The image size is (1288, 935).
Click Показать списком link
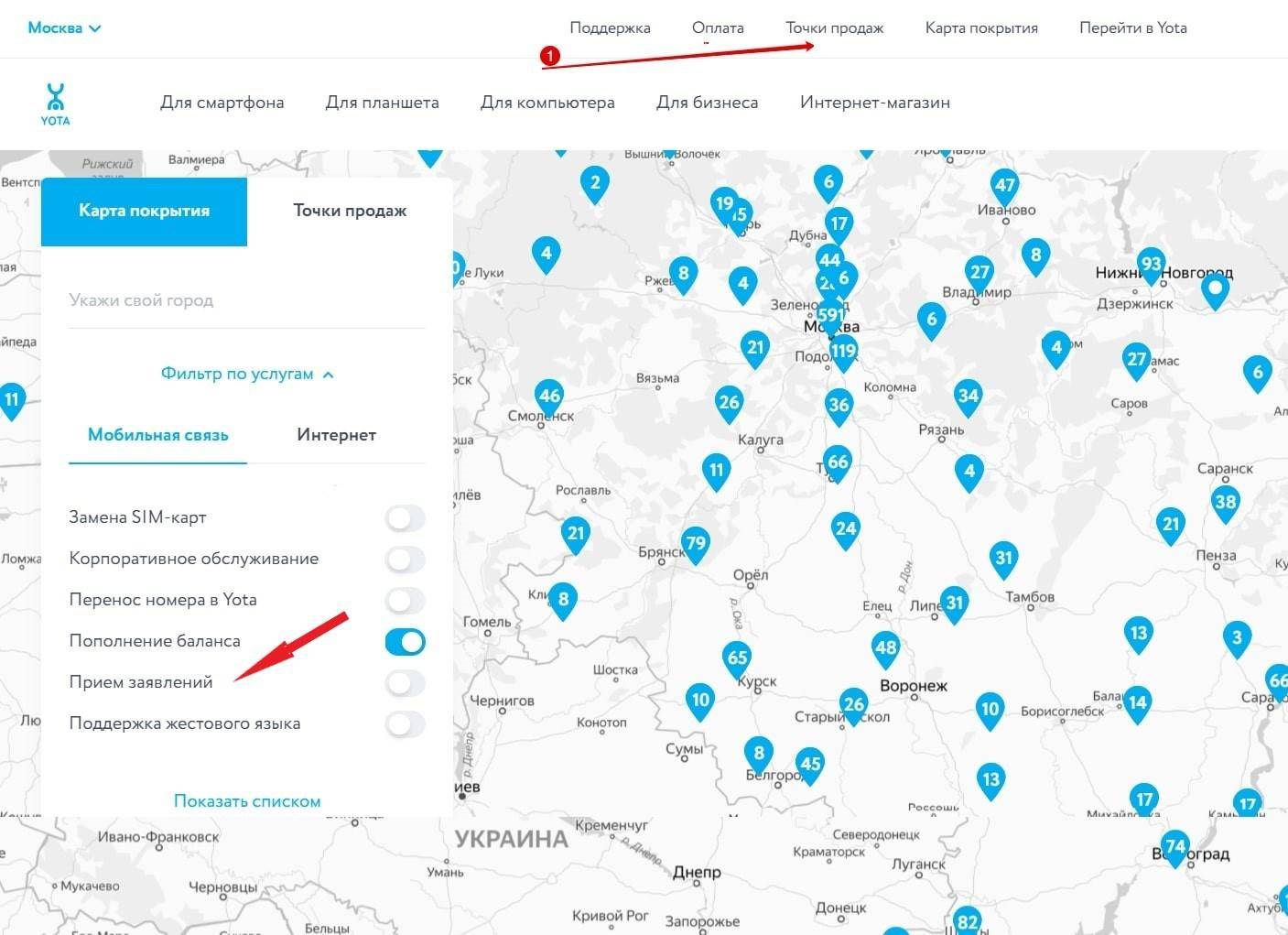pyautogui.click(x=247, y=801)
